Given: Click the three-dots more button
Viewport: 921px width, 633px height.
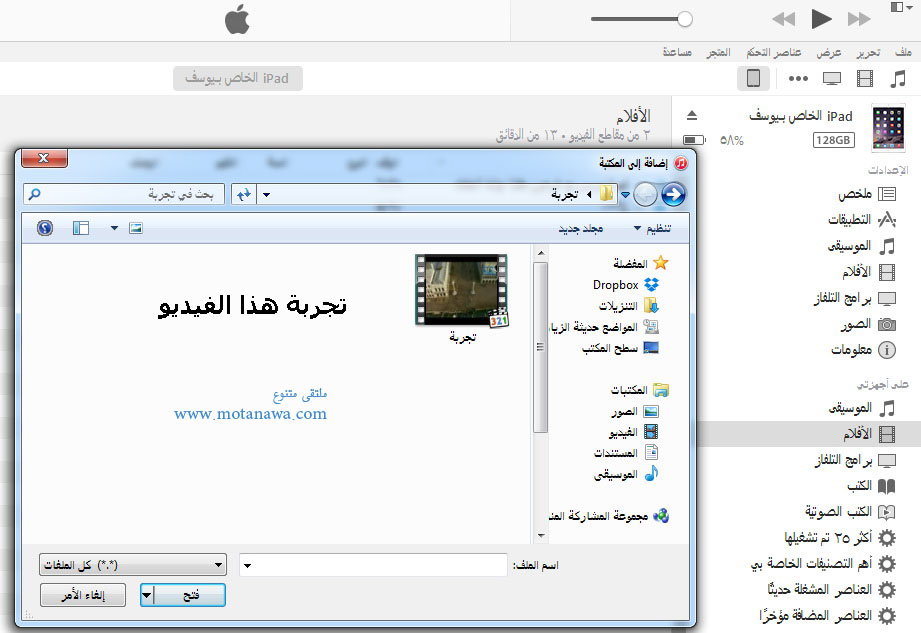Looking at the screenshot, I should 798,78.
